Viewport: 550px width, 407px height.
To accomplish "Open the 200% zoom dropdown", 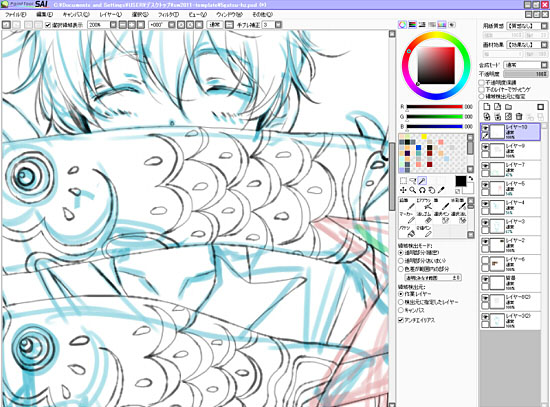I will 113,25.
